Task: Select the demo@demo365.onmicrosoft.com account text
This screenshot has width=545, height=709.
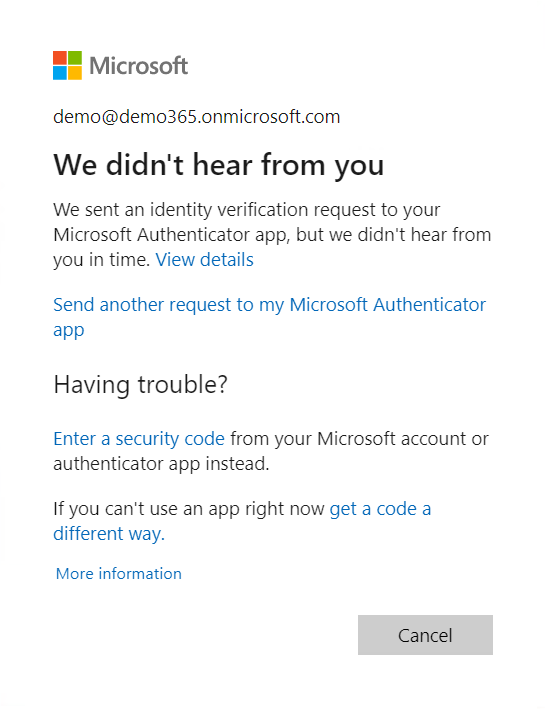Action: (x=197, y=117)
